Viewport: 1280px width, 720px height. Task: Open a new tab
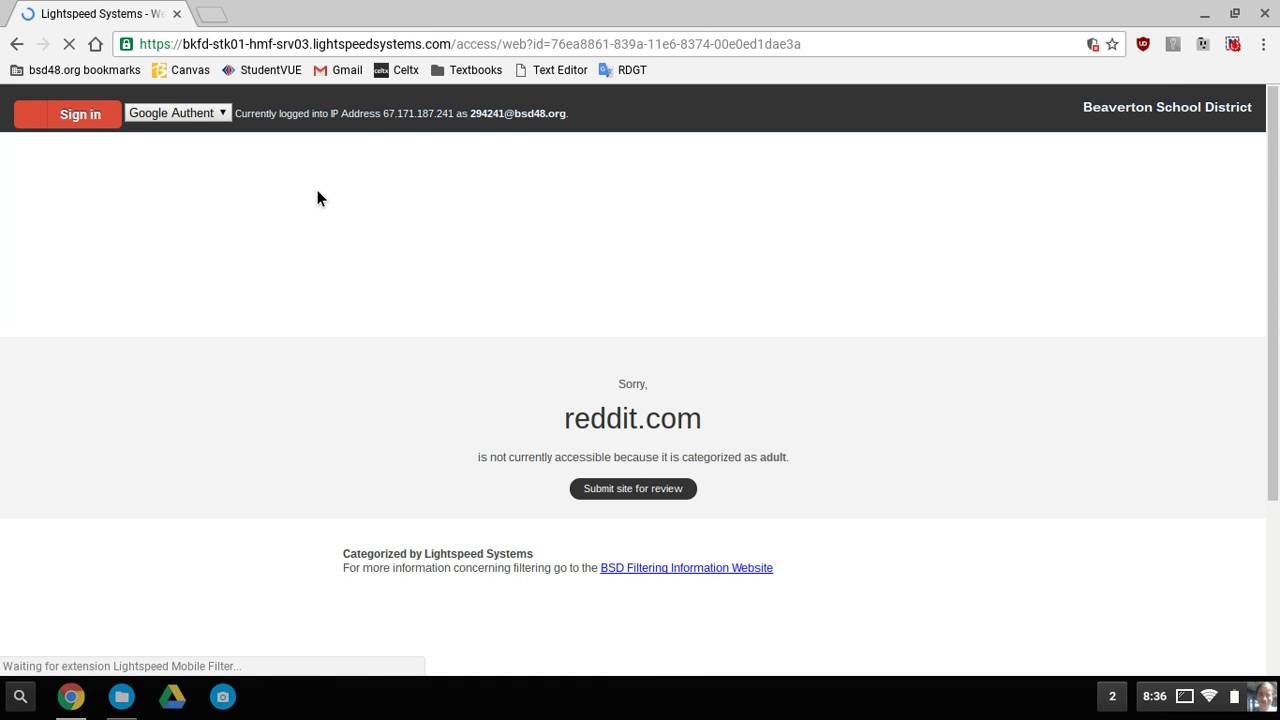[x=211, y=15]
